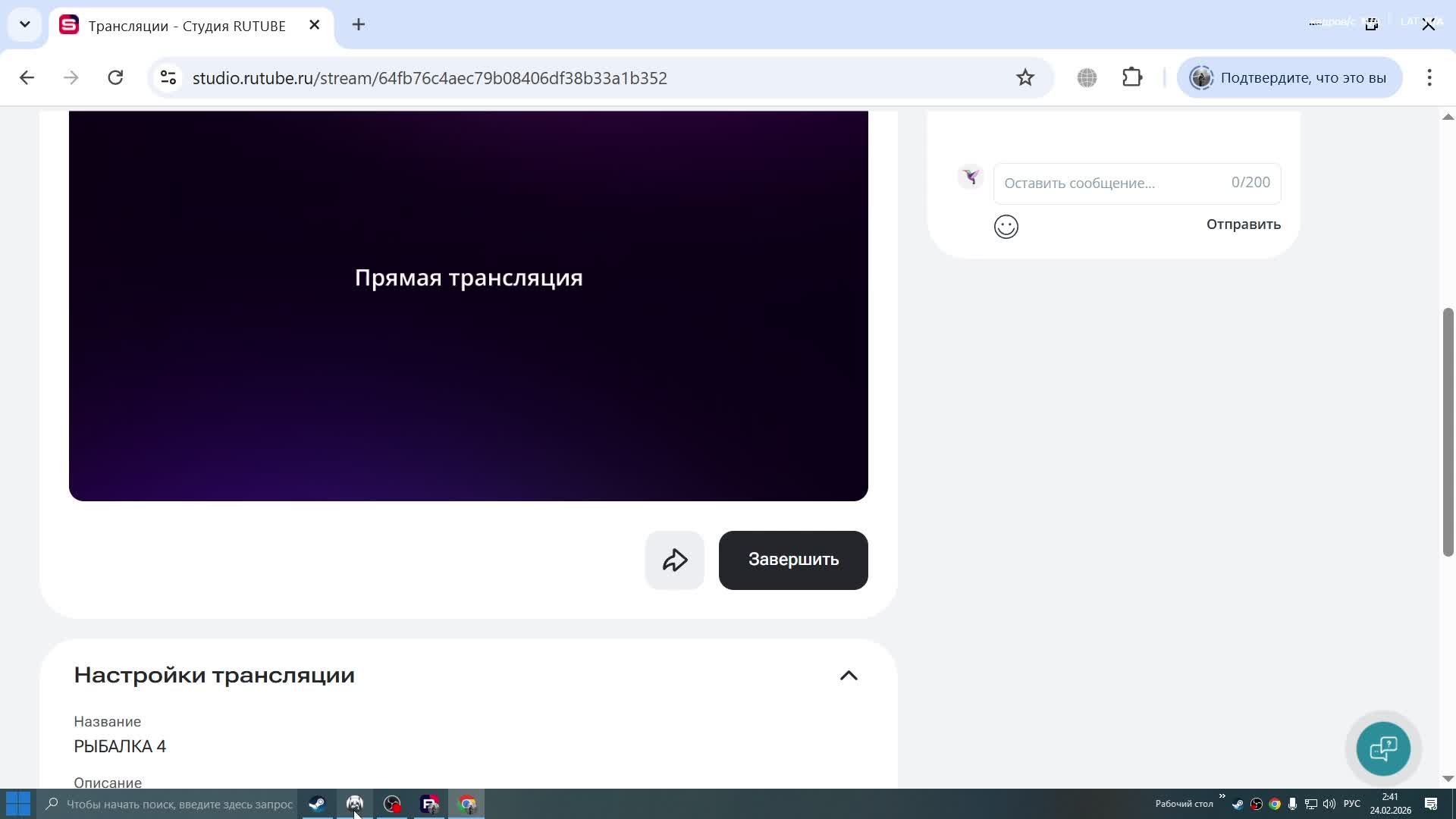Open Chrome browser extensions icon
The height and width of the screenshot is (819, 1456).
click(x=1131, y=77)
